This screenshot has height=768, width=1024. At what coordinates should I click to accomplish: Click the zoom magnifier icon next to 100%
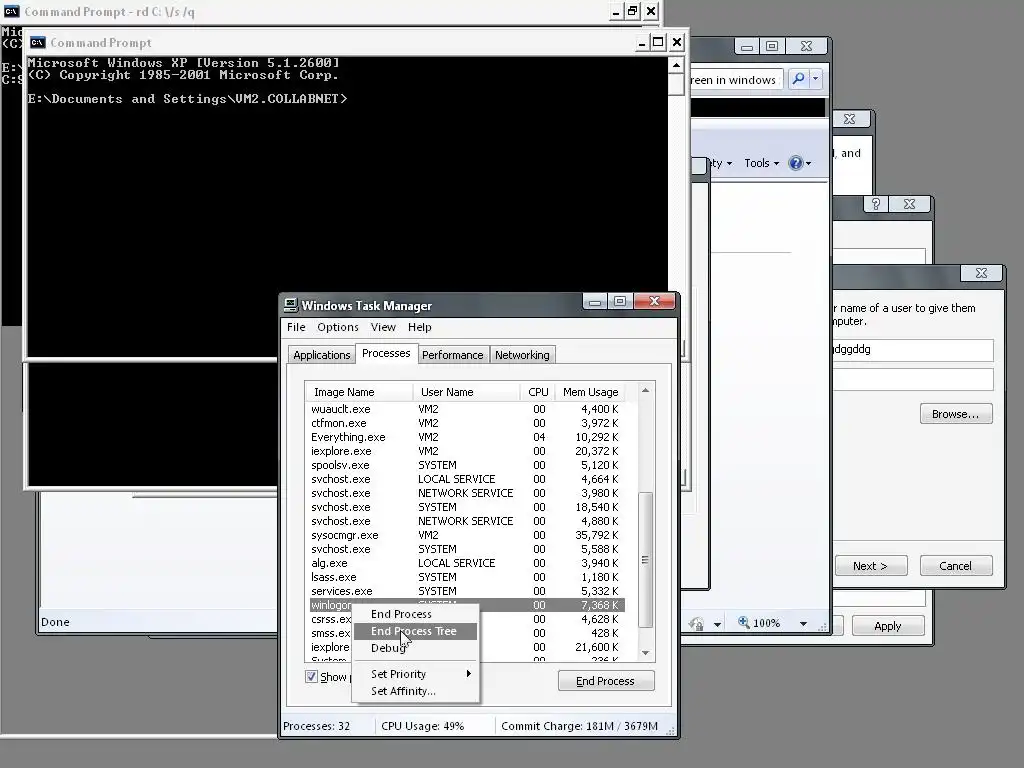tap(743, 622)
